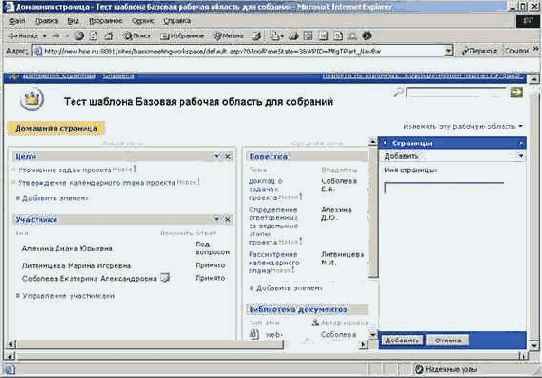Open the address bar dropdown arrow
Image resolution: width=542 pixels, height=378 pixels.
tap(448, 51)
